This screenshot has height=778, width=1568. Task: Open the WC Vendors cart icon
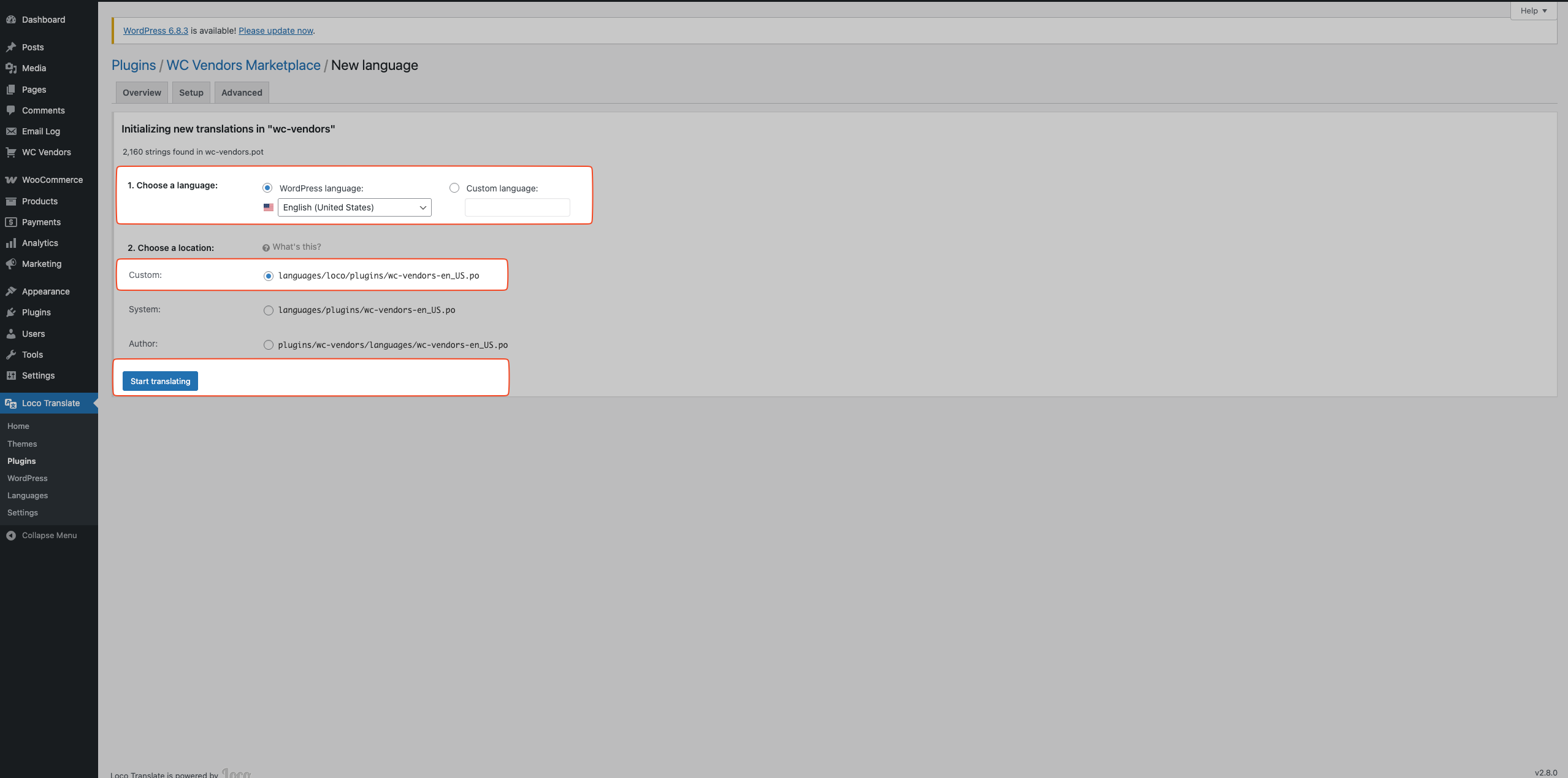pyautogui.click(x=11, y=152)
